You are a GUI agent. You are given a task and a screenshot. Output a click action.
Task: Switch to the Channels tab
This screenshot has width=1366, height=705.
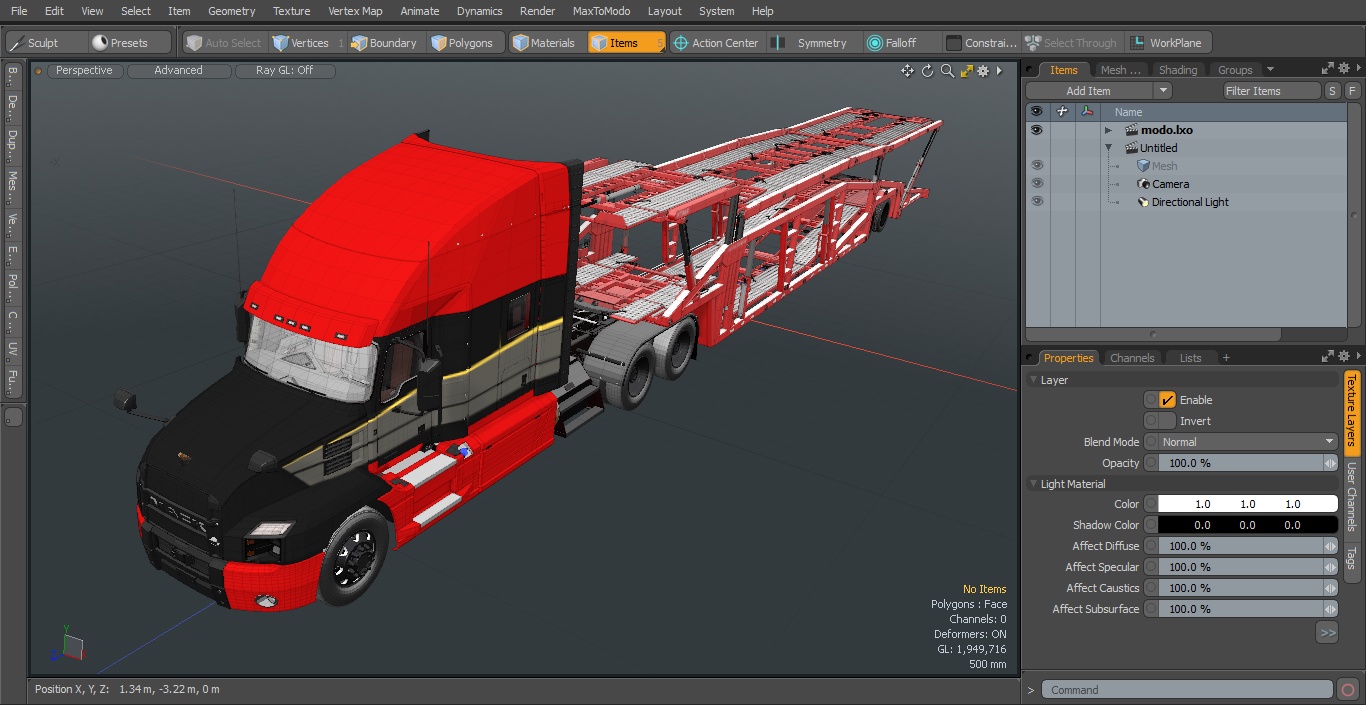pos(1132,358)
